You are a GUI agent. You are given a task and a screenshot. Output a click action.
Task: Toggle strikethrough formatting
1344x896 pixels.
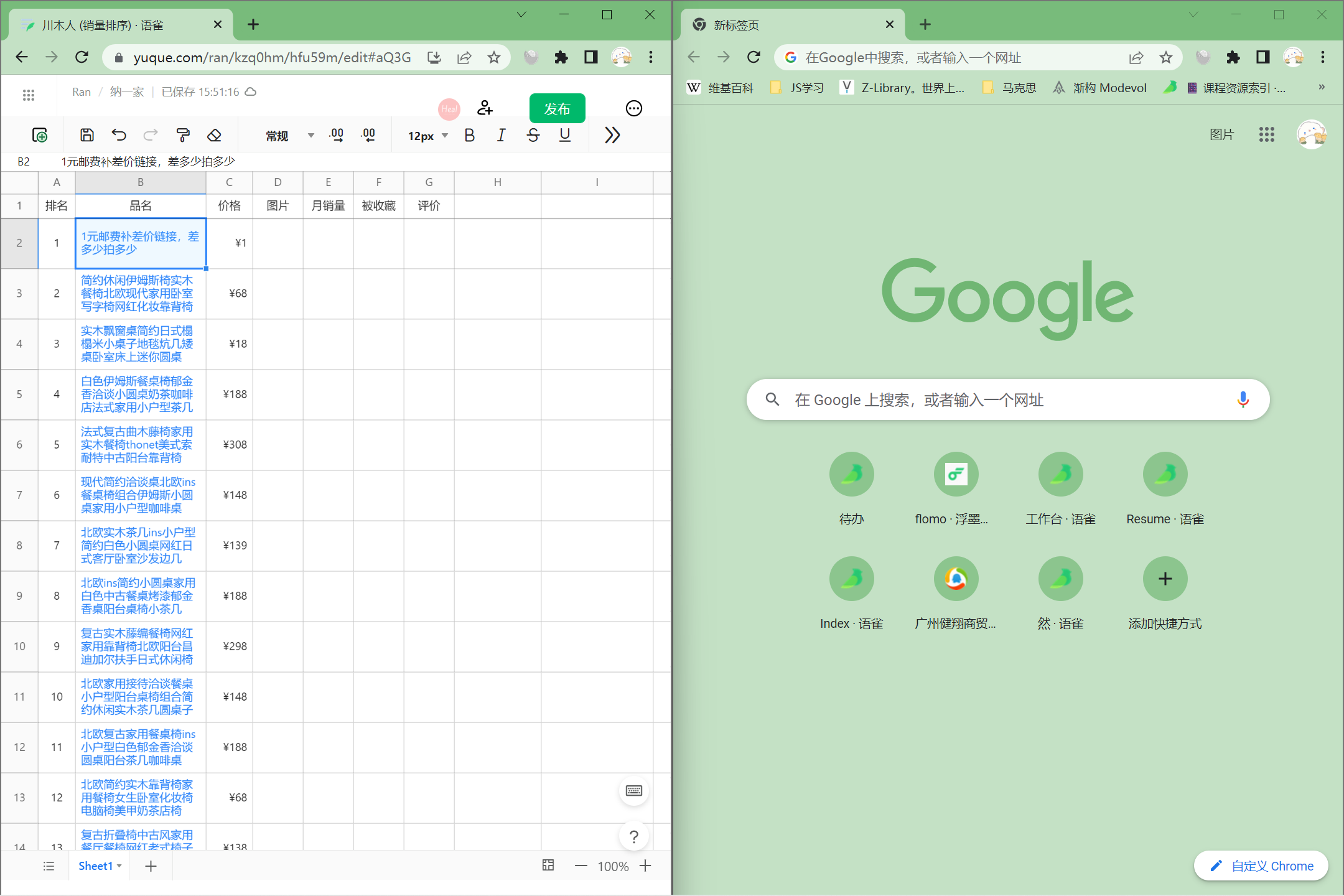point(533,135)
